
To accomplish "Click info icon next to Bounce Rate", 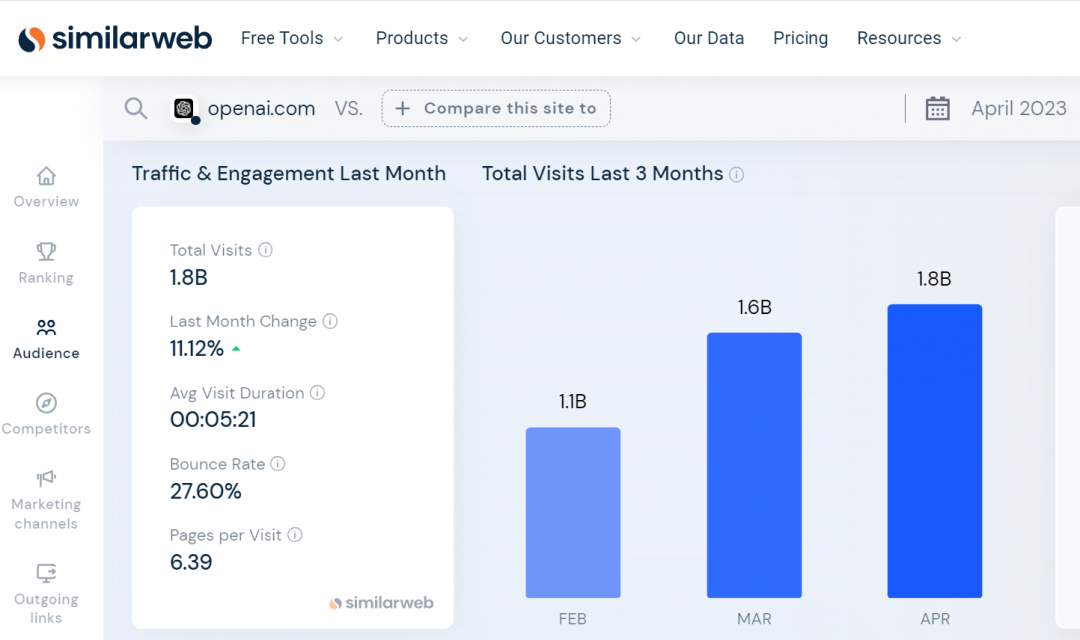I will click(278, 464).
